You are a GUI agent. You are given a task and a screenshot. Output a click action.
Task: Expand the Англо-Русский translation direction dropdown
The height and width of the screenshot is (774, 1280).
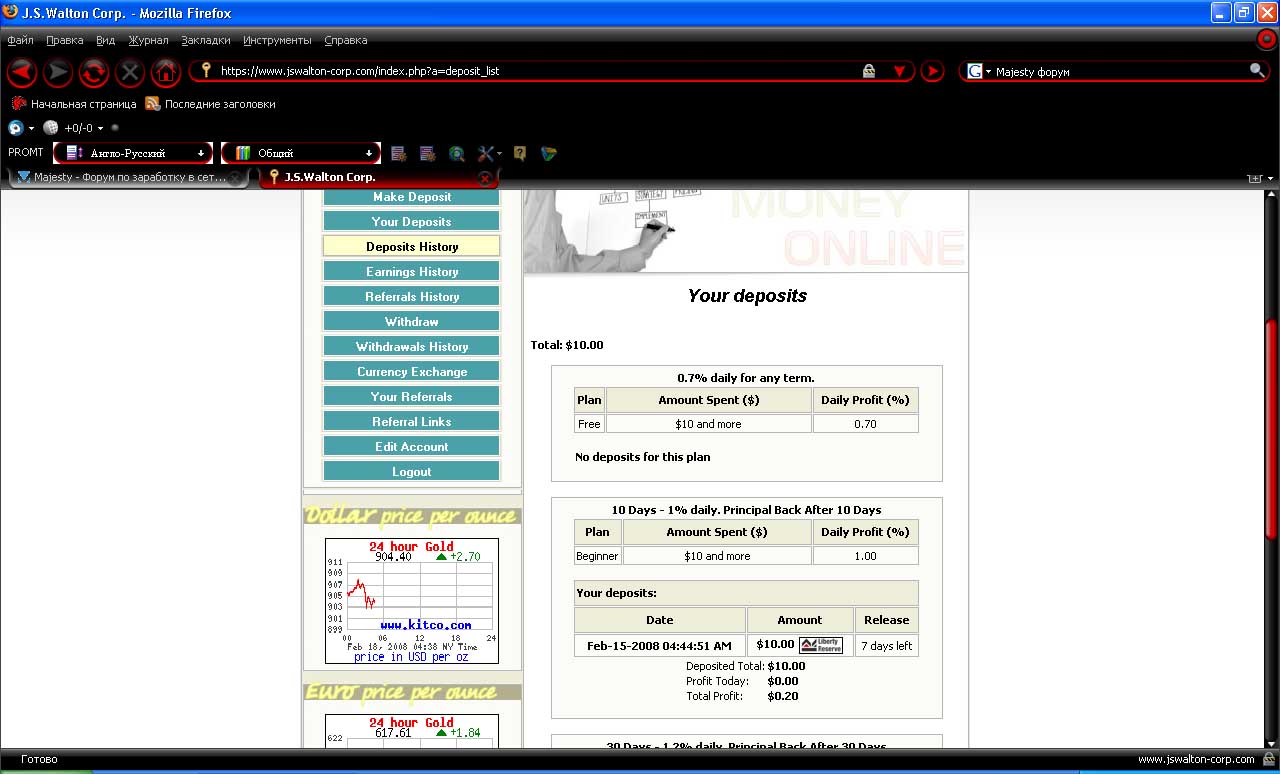coord(133,153)
